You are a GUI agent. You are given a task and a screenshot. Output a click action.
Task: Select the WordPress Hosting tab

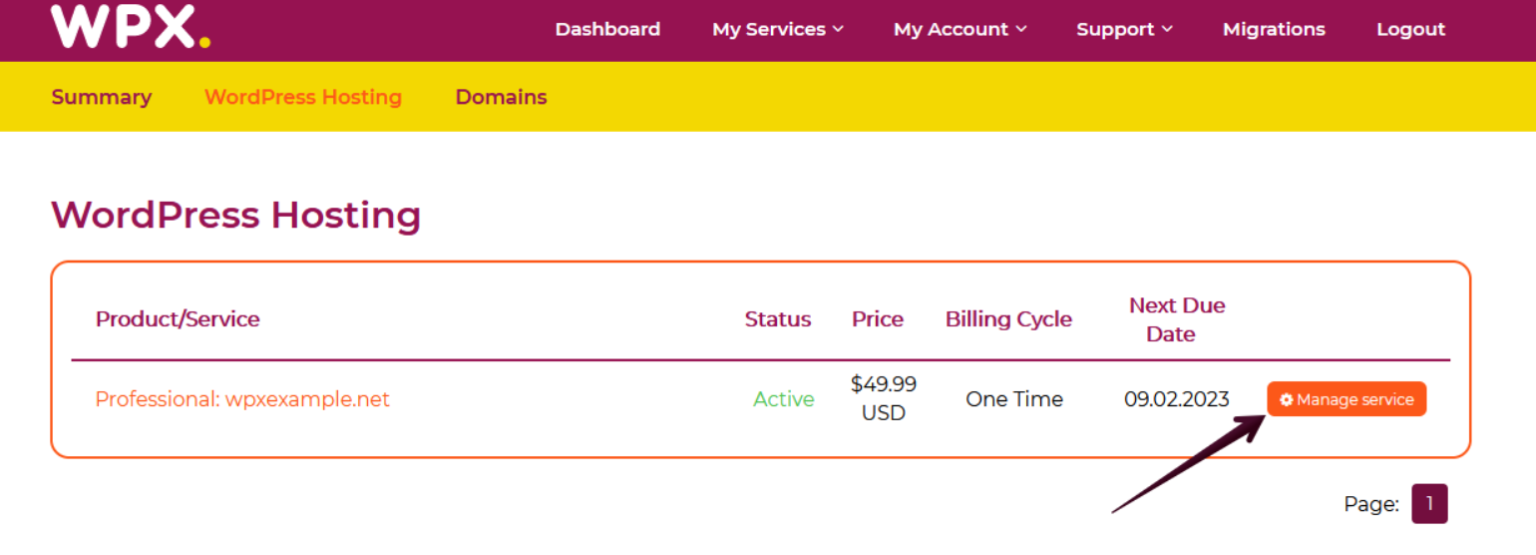click(303, 97)
